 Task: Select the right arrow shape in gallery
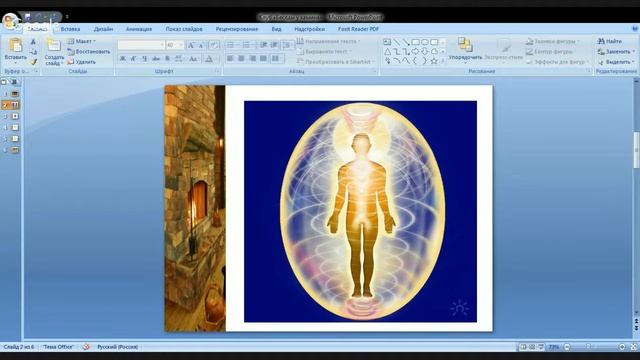coord(416,52)
